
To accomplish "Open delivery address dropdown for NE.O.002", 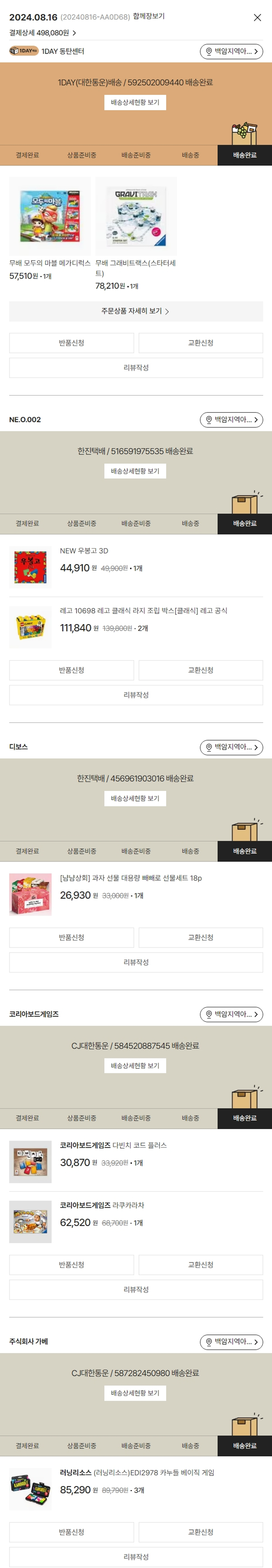I will 231,419.
